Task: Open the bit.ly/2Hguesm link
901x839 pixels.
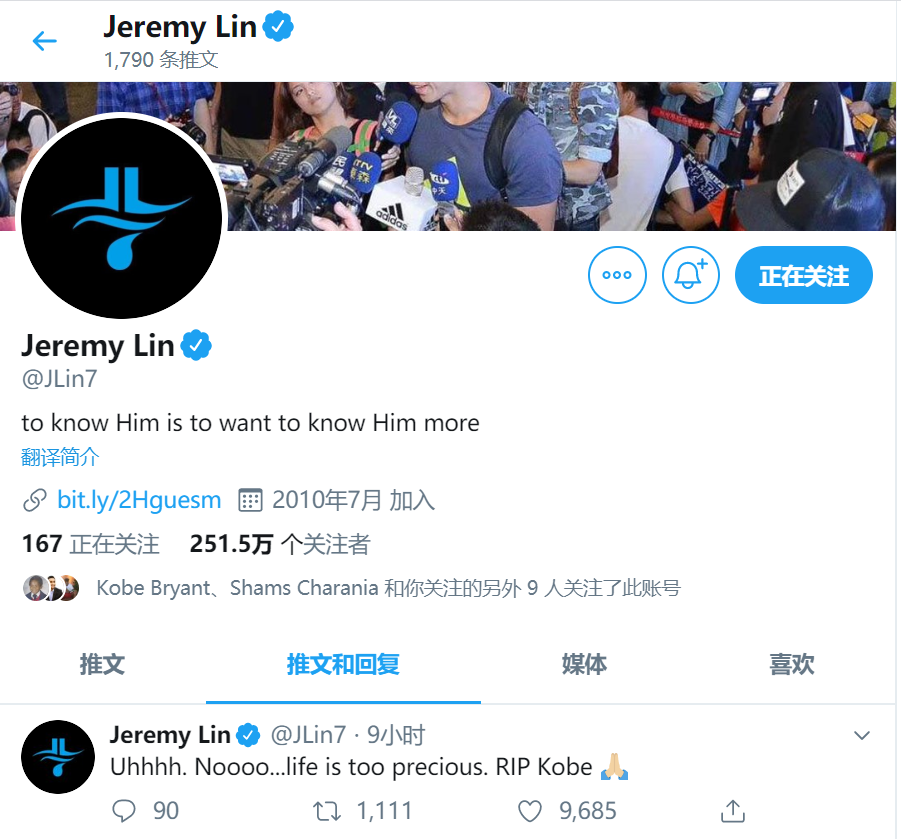Action: tap(139, 500)
